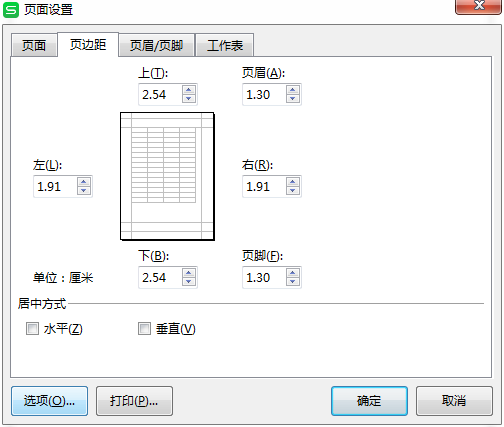
Task: Increase the 页脚(F) footer margin
Action: point(293,273)
